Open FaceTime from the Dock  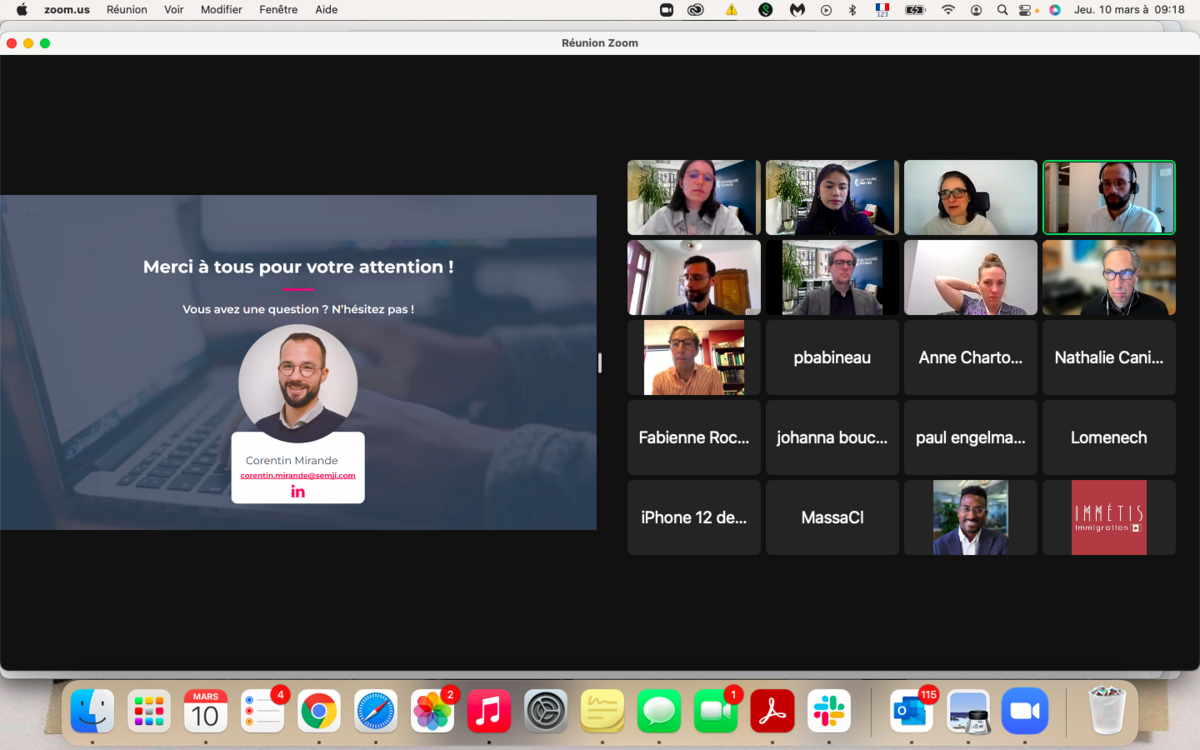tap(715, 711)
